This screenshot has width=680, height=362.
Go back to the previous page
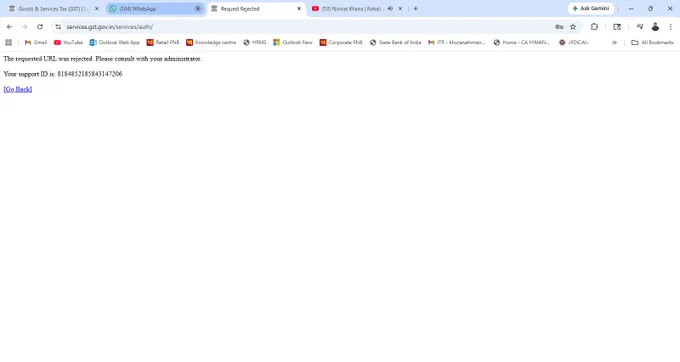[10, 27]
